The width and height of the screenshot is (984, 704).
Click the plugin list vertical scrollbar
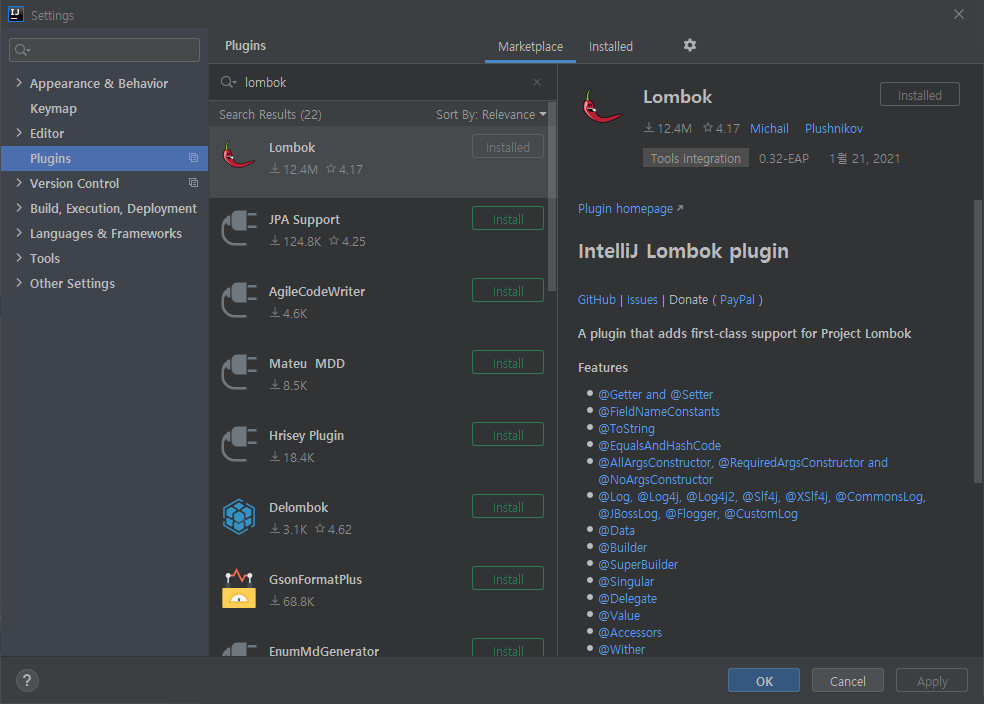tap(552, 196)
